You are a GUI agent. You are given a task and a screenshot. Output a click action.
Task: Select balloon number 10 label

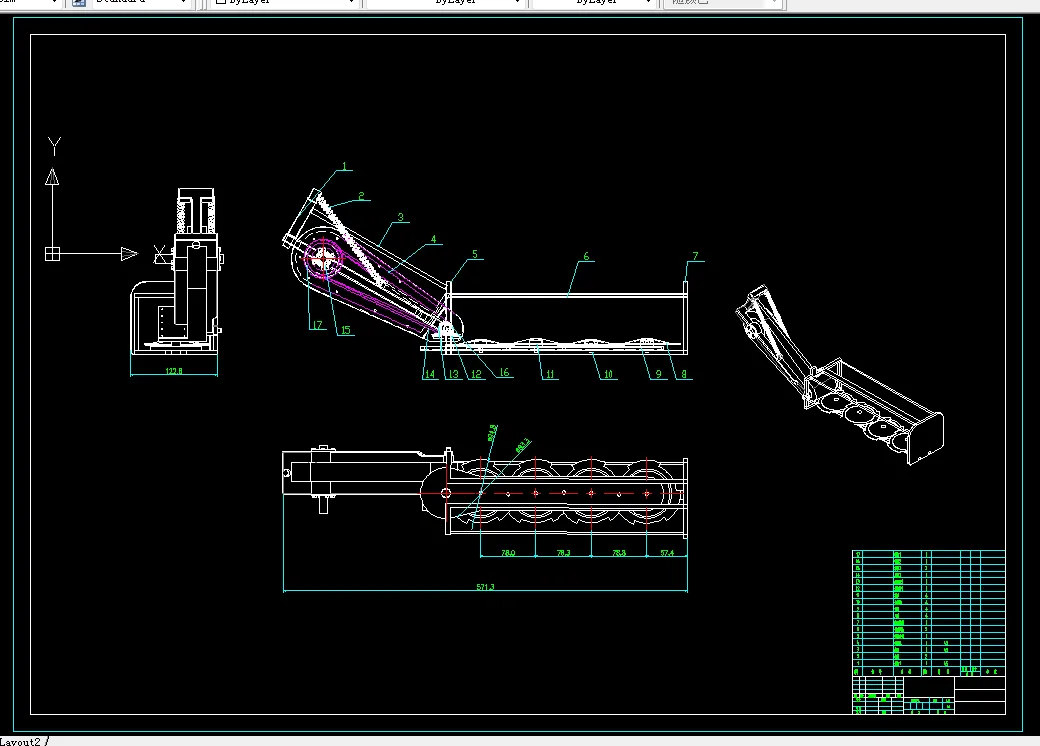pyautogui.click(x=608, y=375)
